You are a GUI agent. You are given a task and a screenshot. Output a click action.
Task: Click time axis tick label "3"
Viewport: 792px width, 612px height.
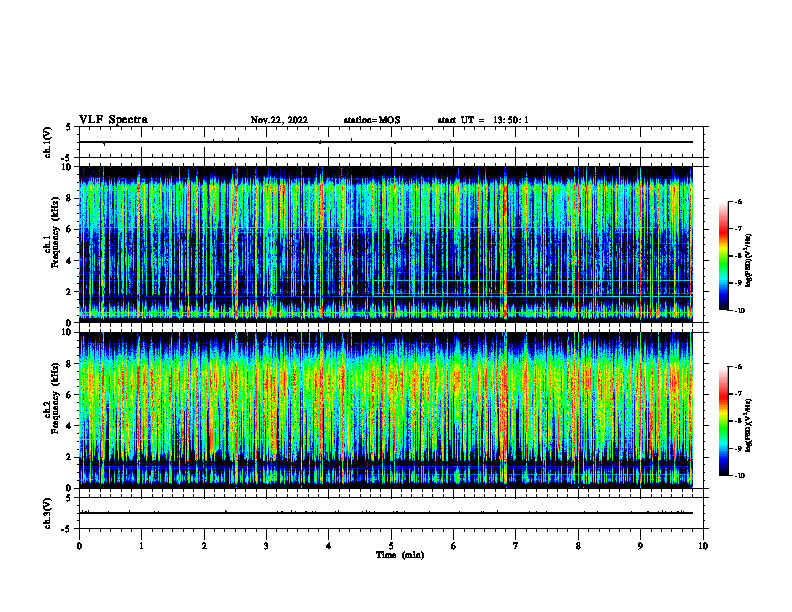266,546
